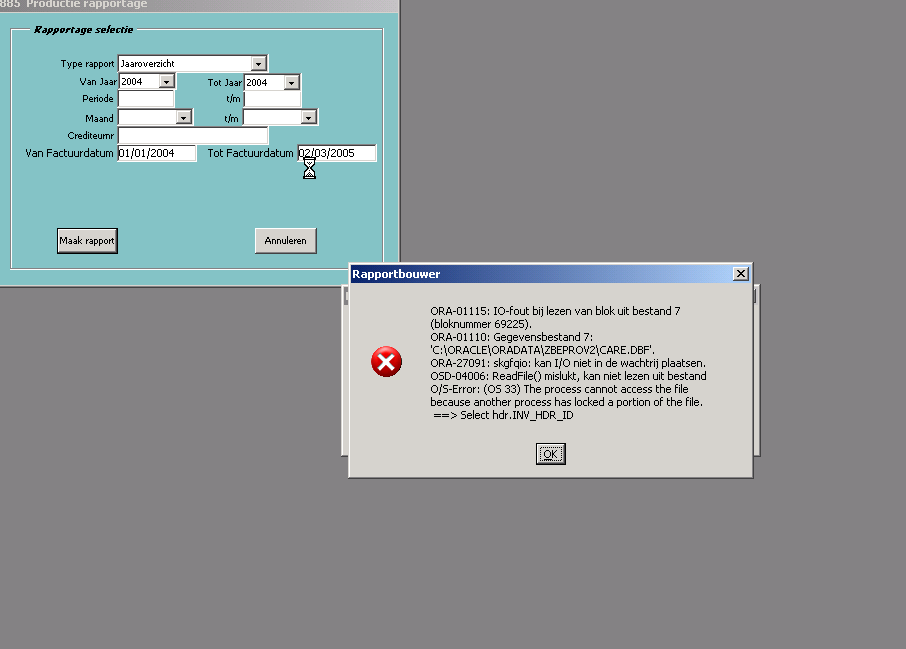The width and height of the screenshot is (906, 649).
Task: Click the Crediteurnr input field
Action: tap(193, 136)
